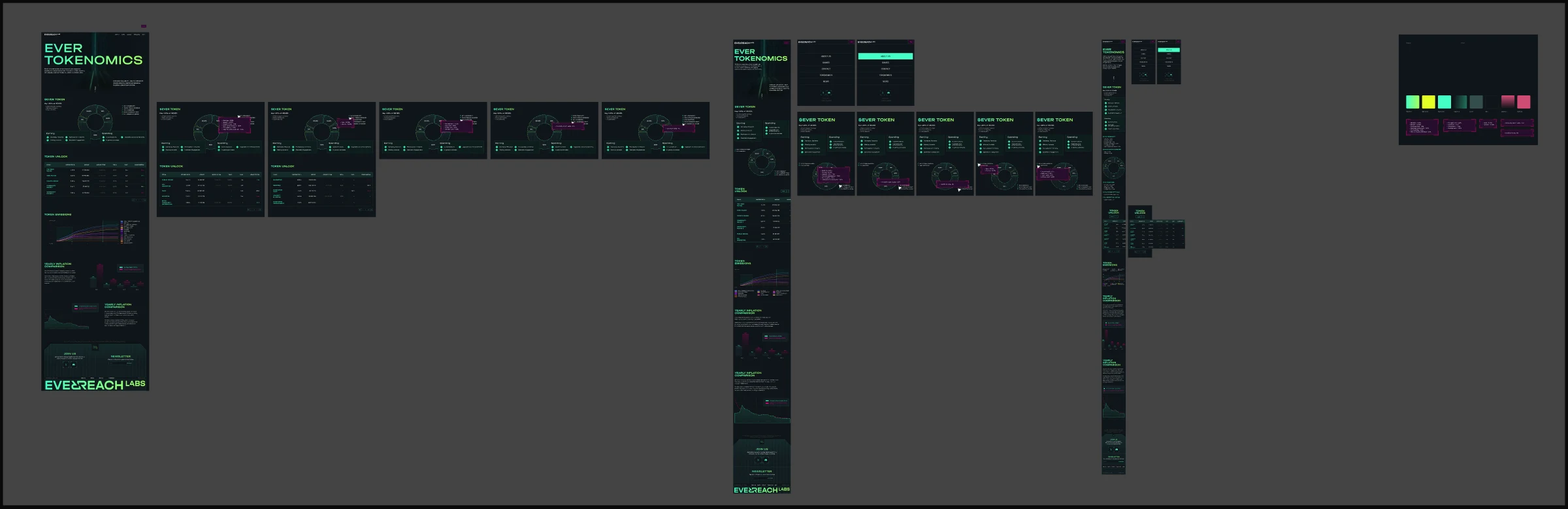
Task: Click the pink menu button in tablet page header
Action: (788, 42)
